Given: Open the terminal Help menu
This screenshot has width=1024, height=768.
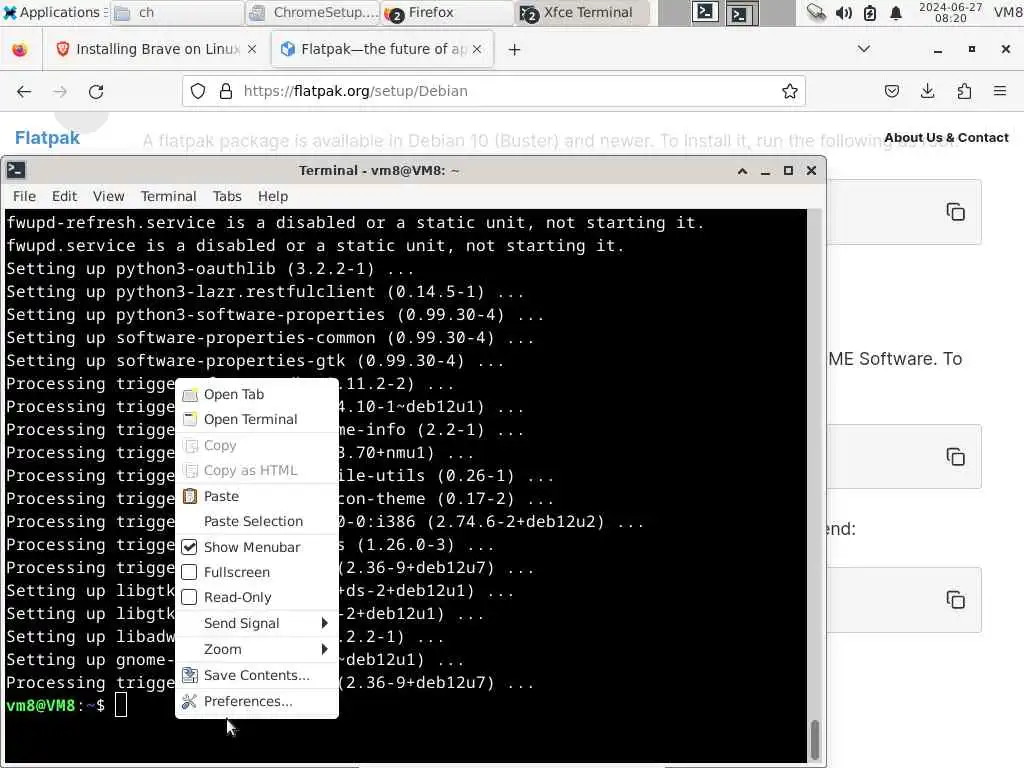Looking at the screenshot, I should point(273,196).
